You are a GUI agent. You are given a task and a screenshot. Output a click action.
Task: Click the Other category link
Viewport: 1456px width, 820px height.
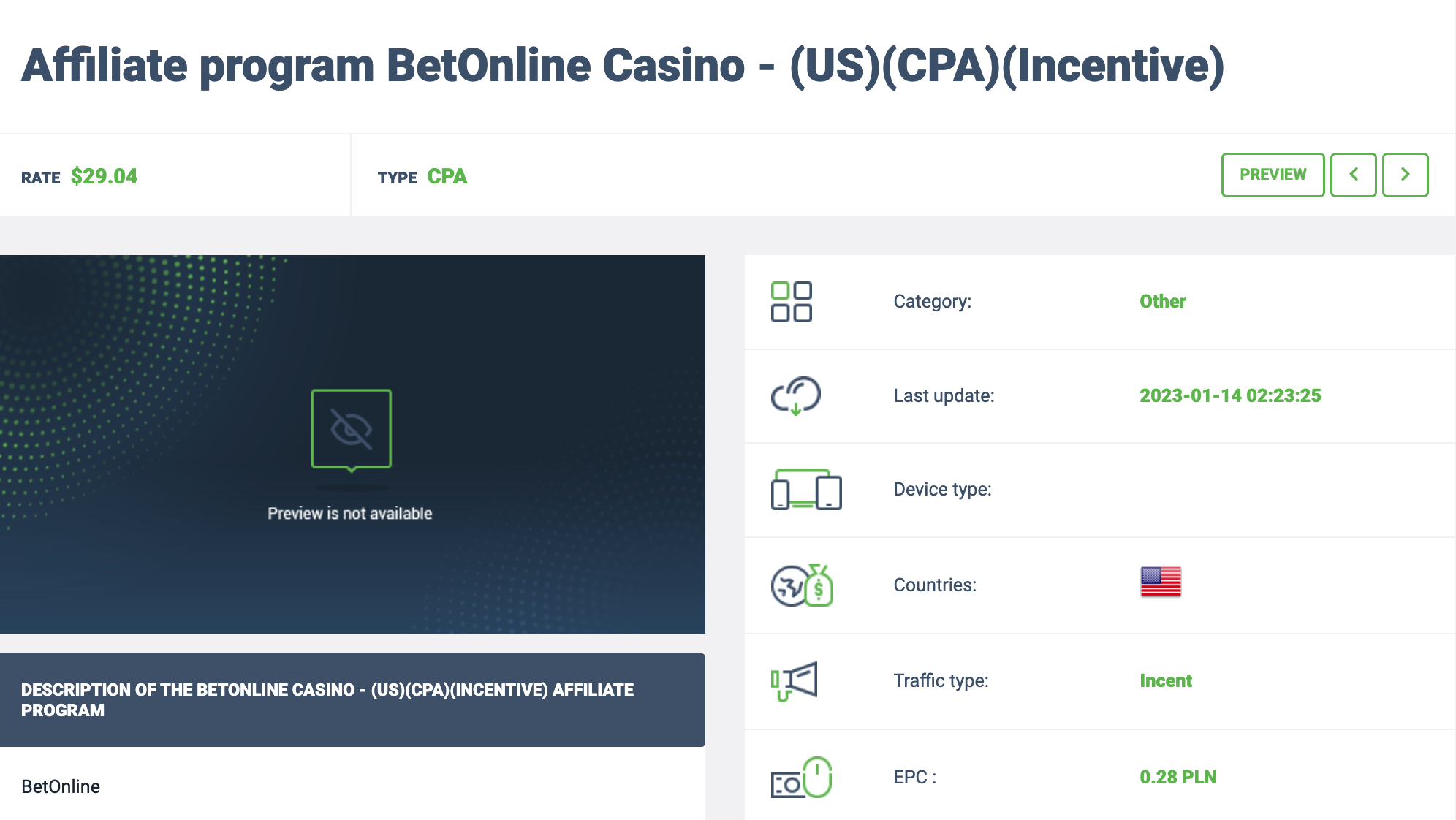[1162, 301]
